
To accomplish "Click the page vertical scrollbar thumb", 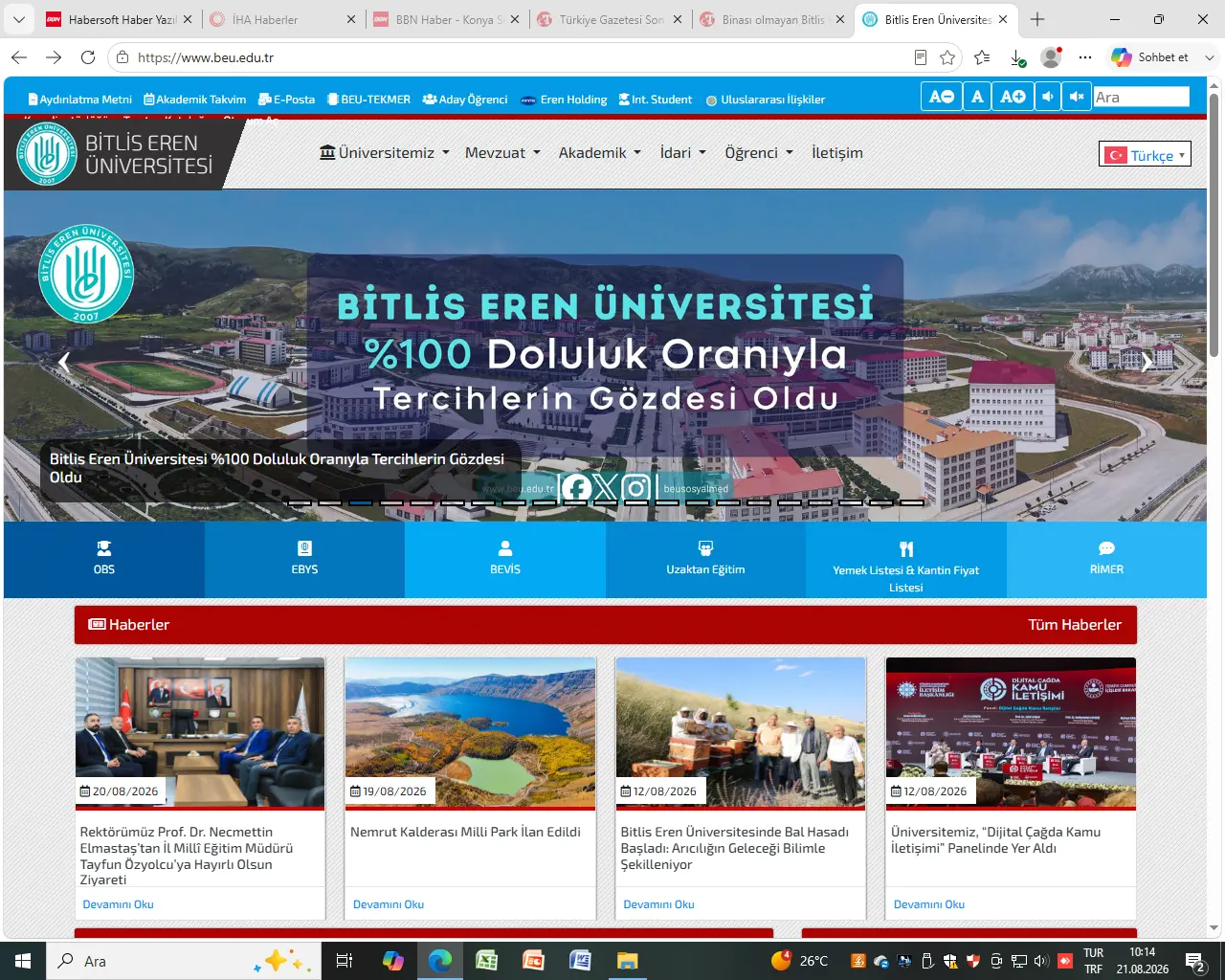I will pyautogui.click(x=1214, y=225).
